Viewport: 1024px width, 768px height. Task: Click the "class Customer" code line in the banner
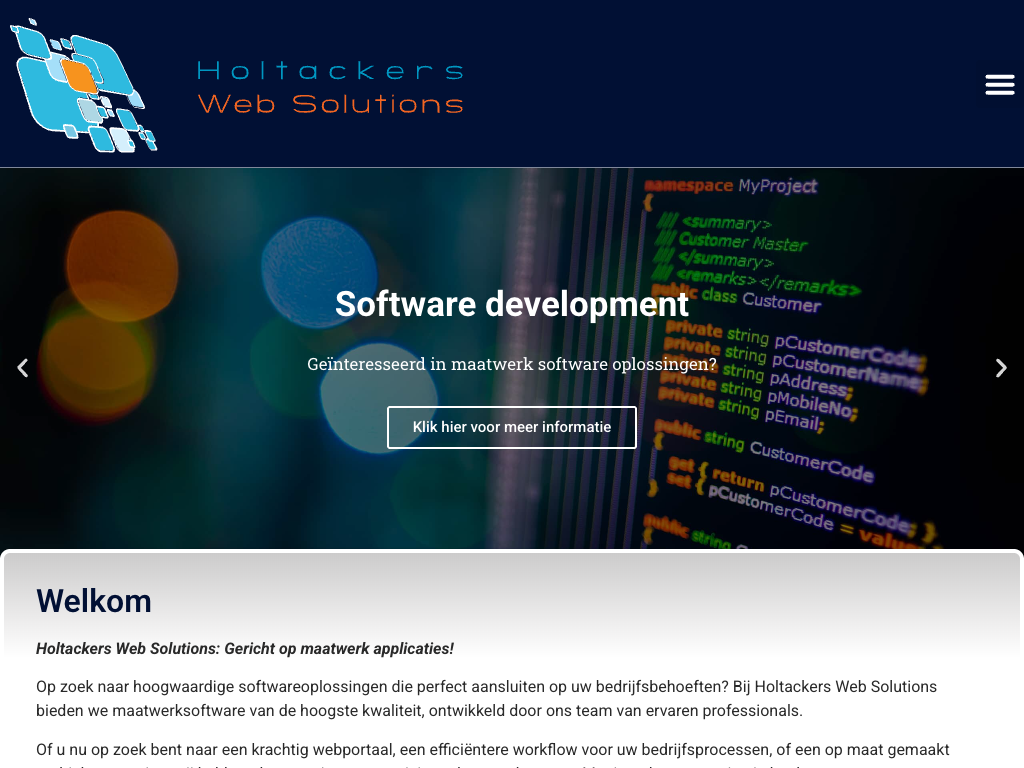[x=760, y=299]
